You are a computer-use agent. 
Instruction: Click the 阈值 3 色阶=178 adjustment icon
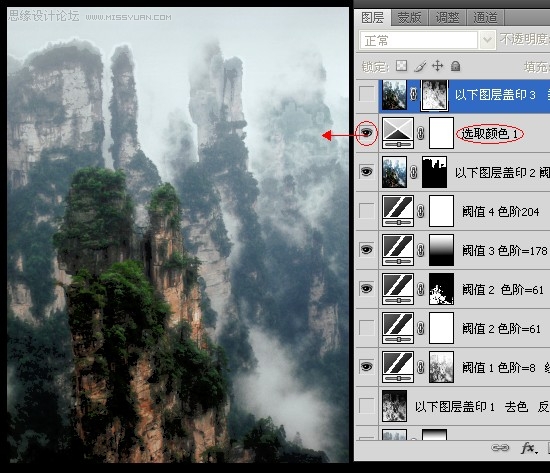click(x=398, y=250)
